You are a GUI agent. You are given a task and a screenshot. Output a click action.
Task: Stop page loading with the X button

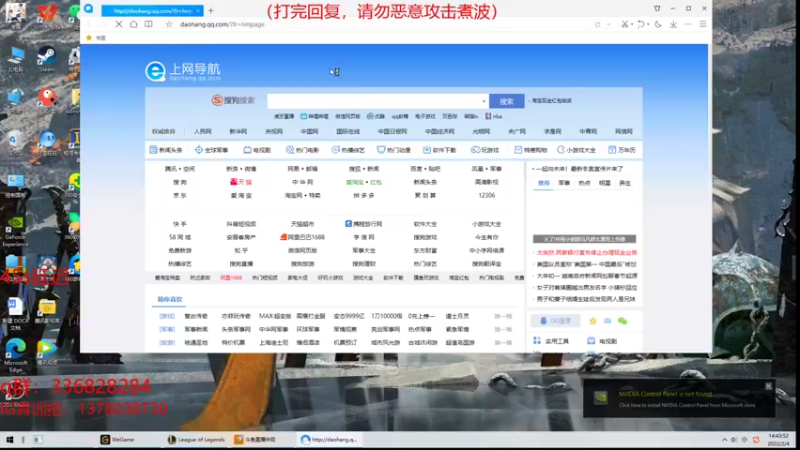tap(118, 24)
